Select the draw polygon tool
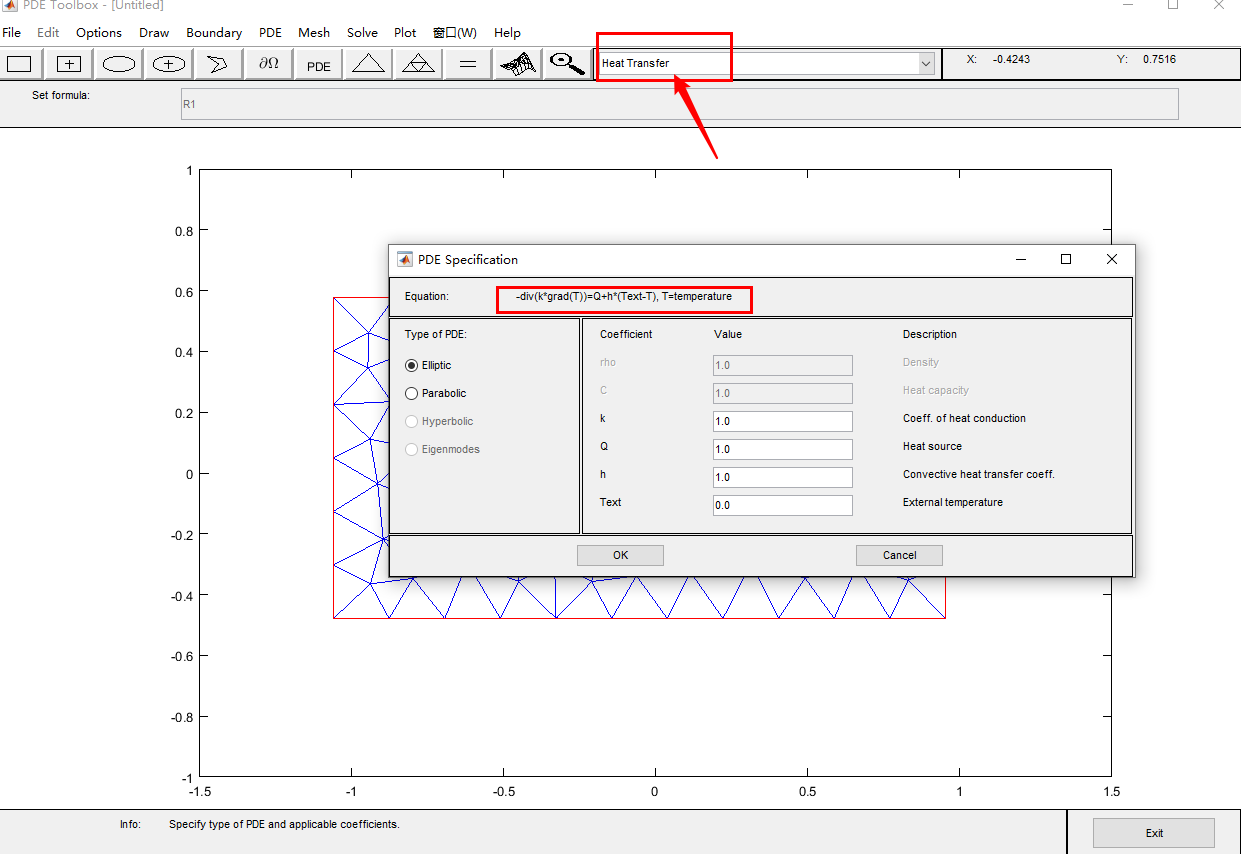This screenshot has height=854, width=1241. point(217,64)
